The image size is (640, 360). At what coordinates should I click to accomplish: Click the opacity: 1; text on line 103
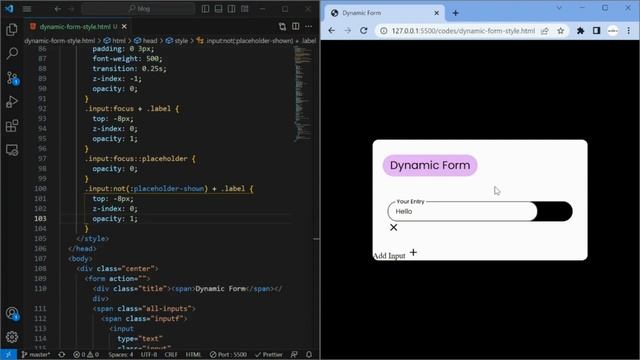(115, 219)
